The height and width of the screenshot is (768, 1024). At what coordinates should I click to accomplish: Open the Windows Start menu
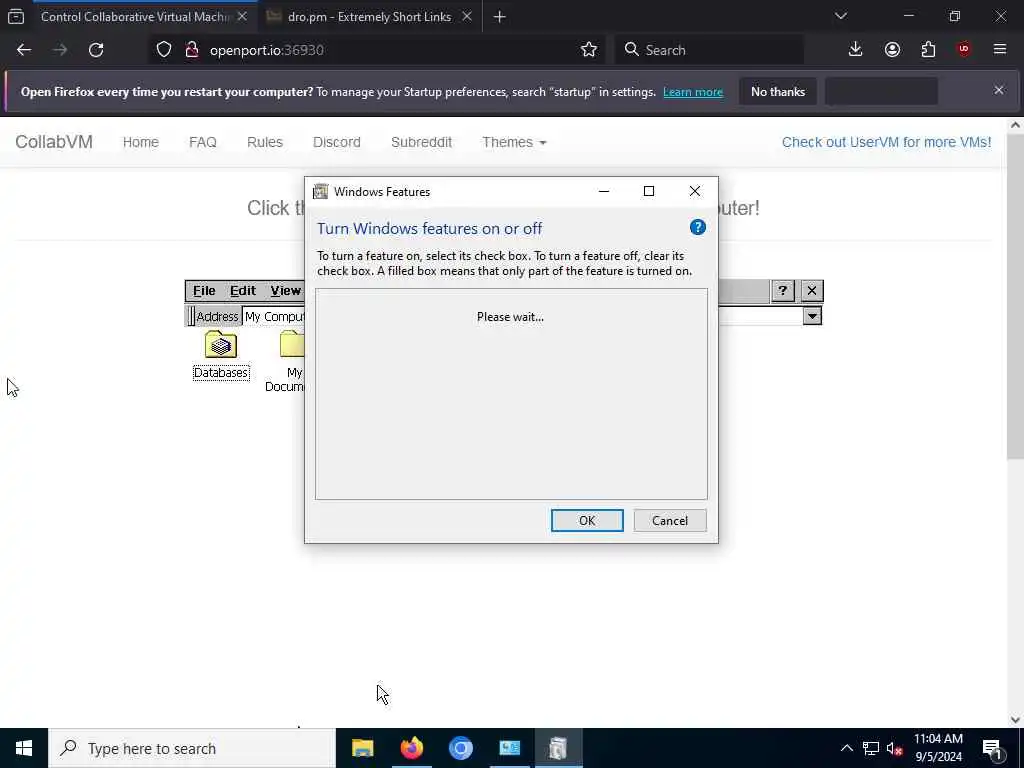(24, 748)
